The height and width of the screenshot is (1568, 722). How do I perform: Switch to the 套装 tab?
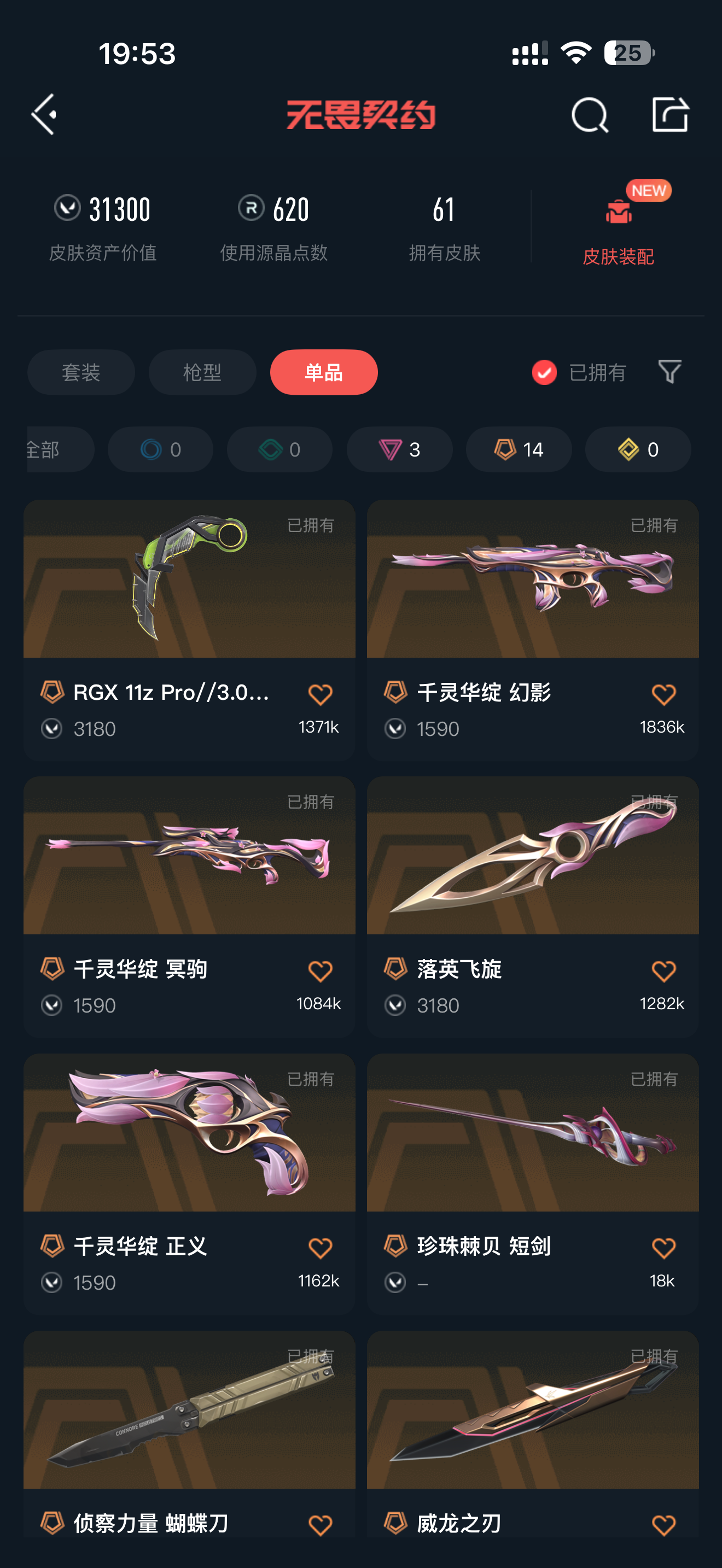click(x=81, y=372)
